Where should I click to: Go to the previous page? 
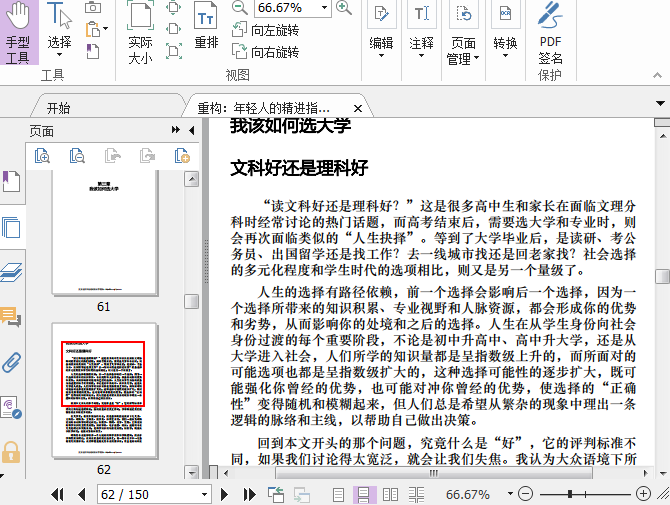coord(82,495)
